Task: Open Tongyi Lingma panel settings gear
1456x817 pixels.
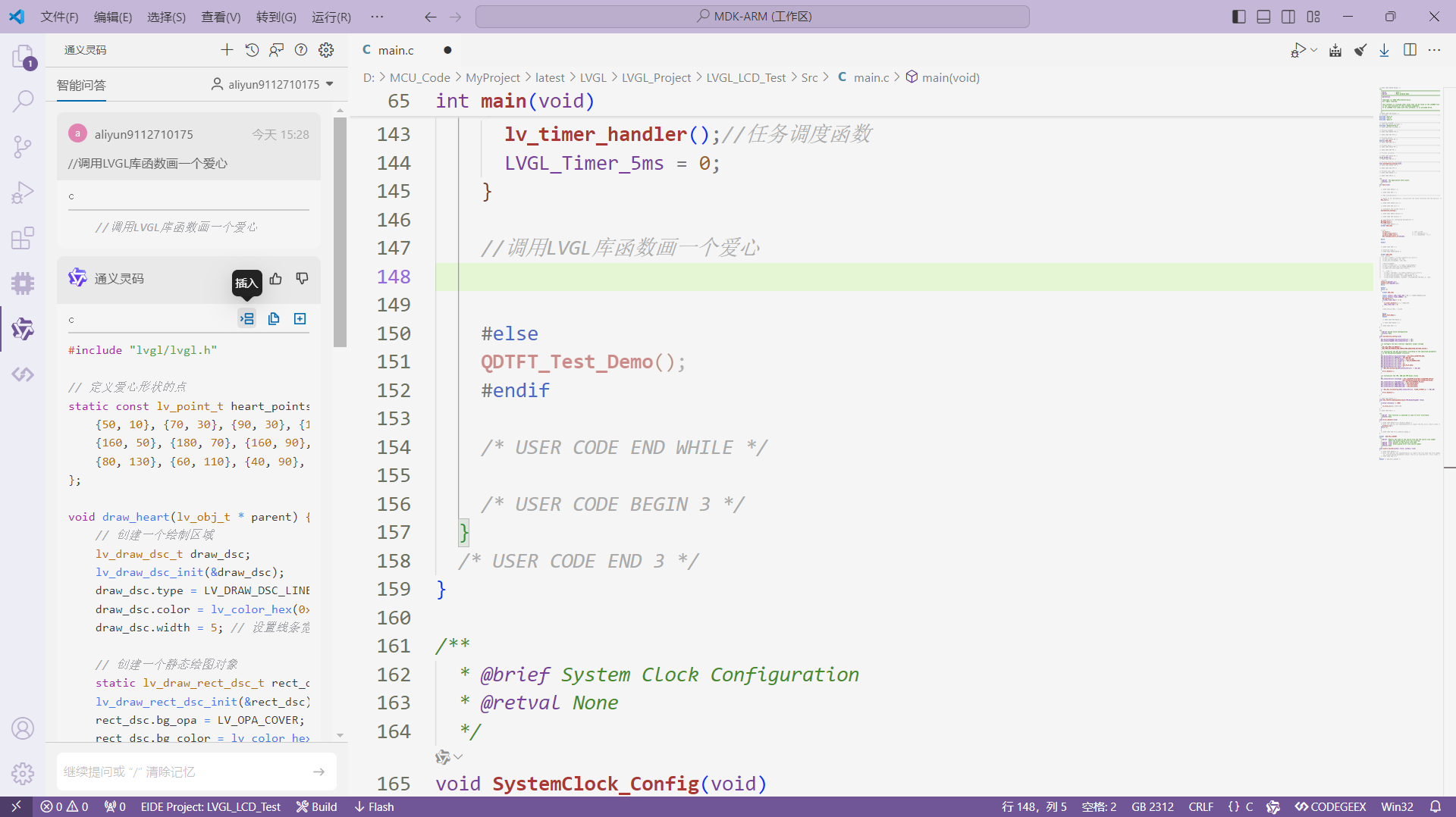Action: tap(326, 50)
